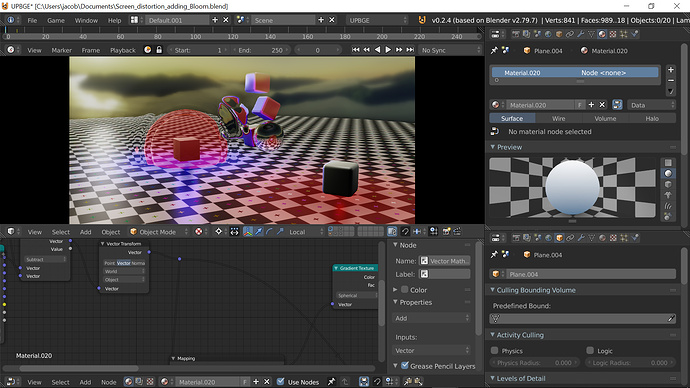Collapse the Culling Bounding Volume panel

point(492,290)
